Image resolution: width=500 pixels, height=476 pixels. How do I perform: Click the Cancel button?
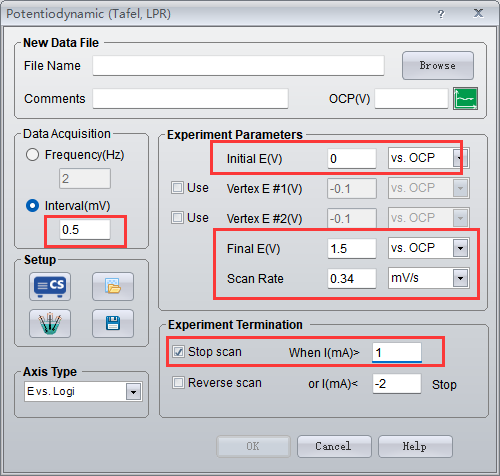point(334,446)
